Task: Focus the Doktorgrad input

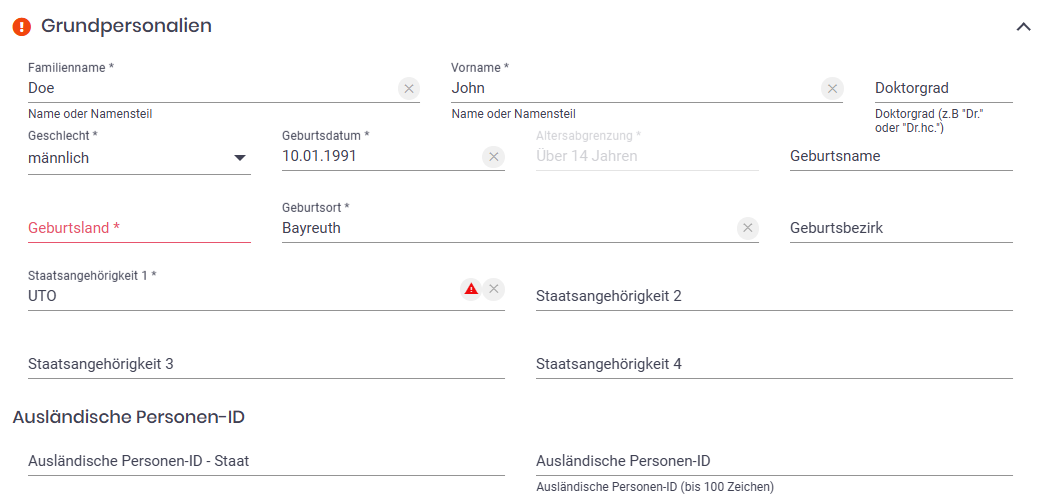Action: [x=942, y=89]
